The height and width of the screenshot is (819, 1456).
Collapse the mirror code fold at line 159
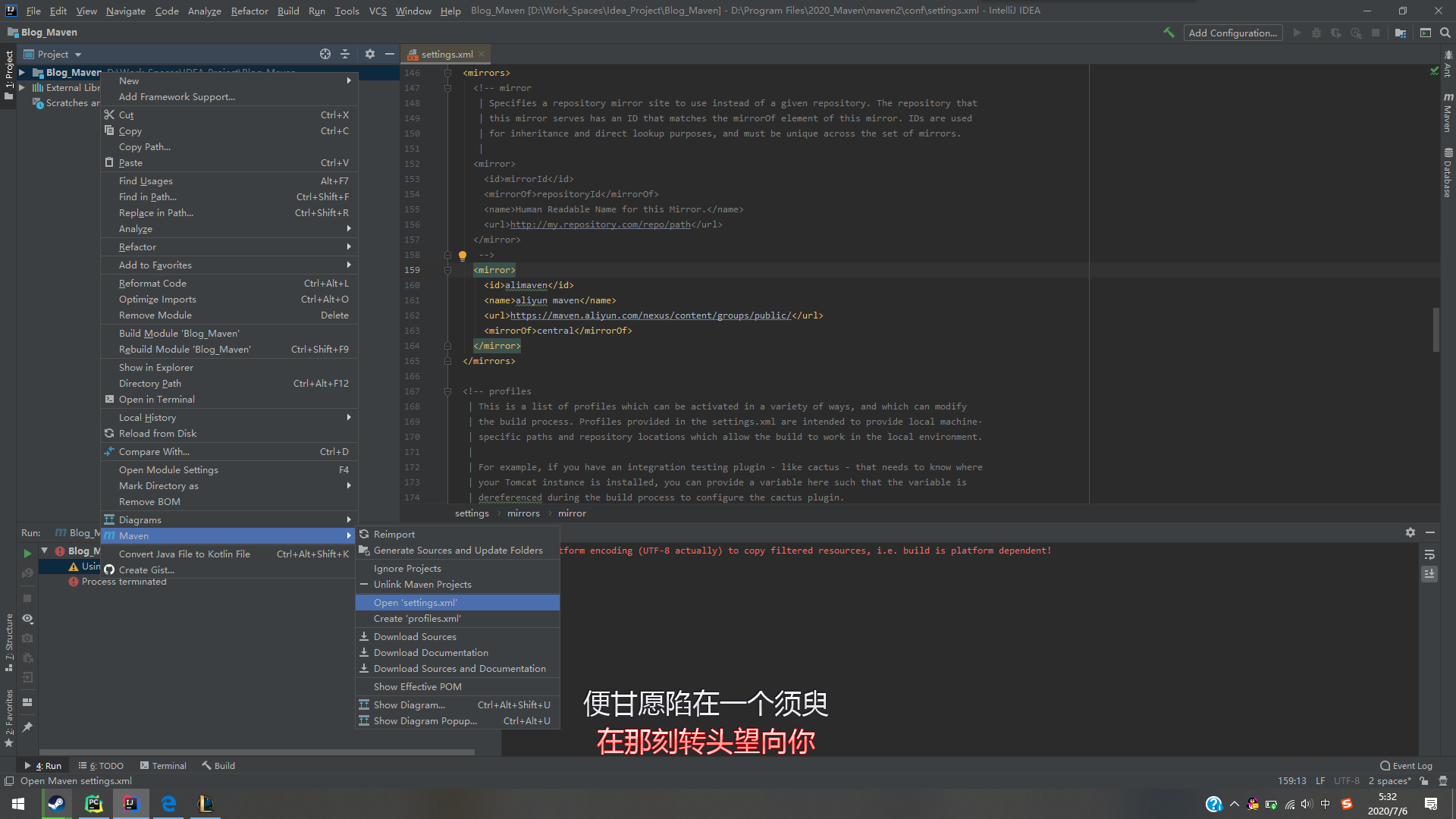[x=446, y=269]
